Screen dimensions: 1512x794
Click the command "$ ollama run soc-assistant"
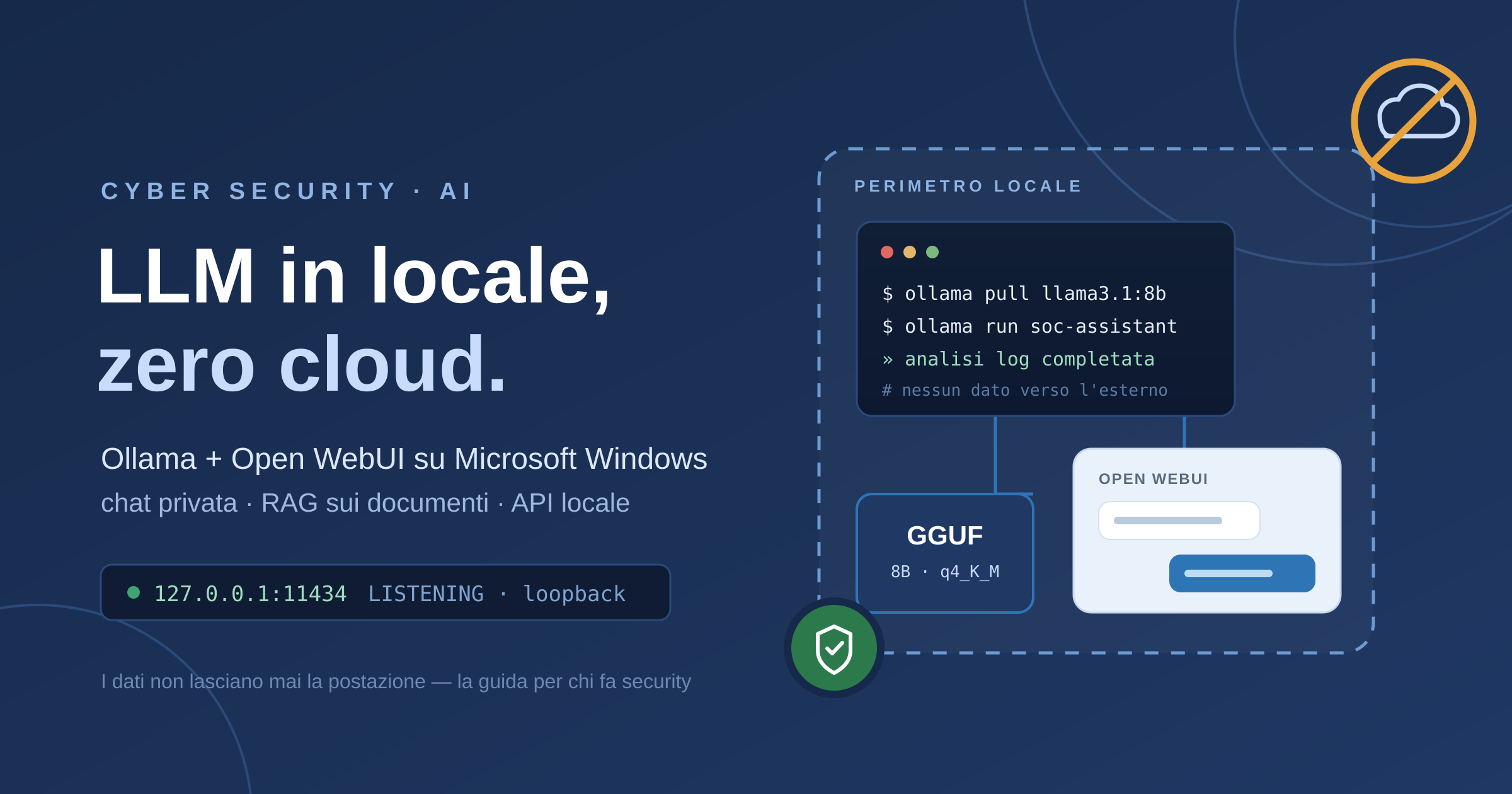[1029, 326]
